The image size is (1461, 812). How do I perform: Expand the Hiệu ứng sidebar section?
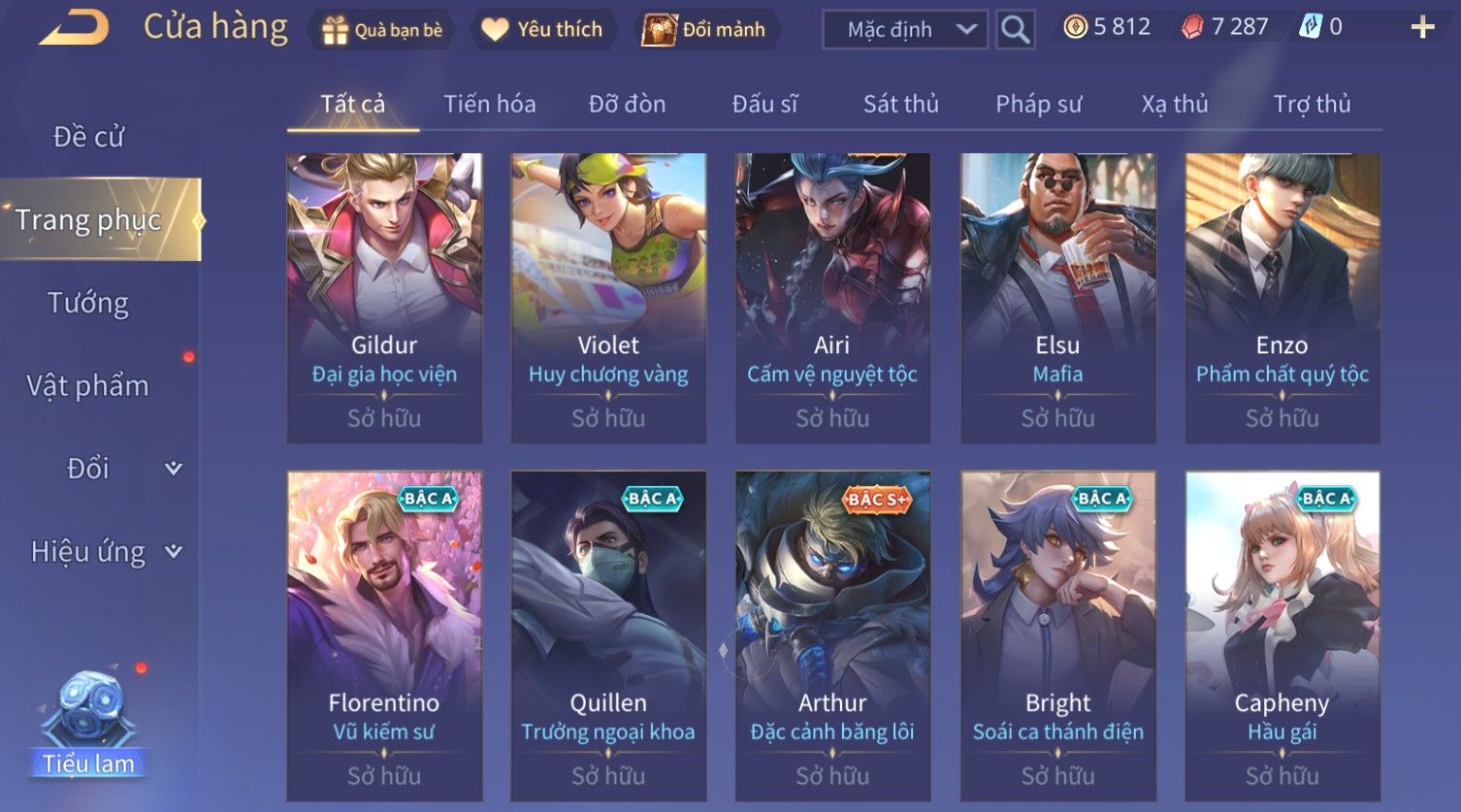(x=174, y=551)
